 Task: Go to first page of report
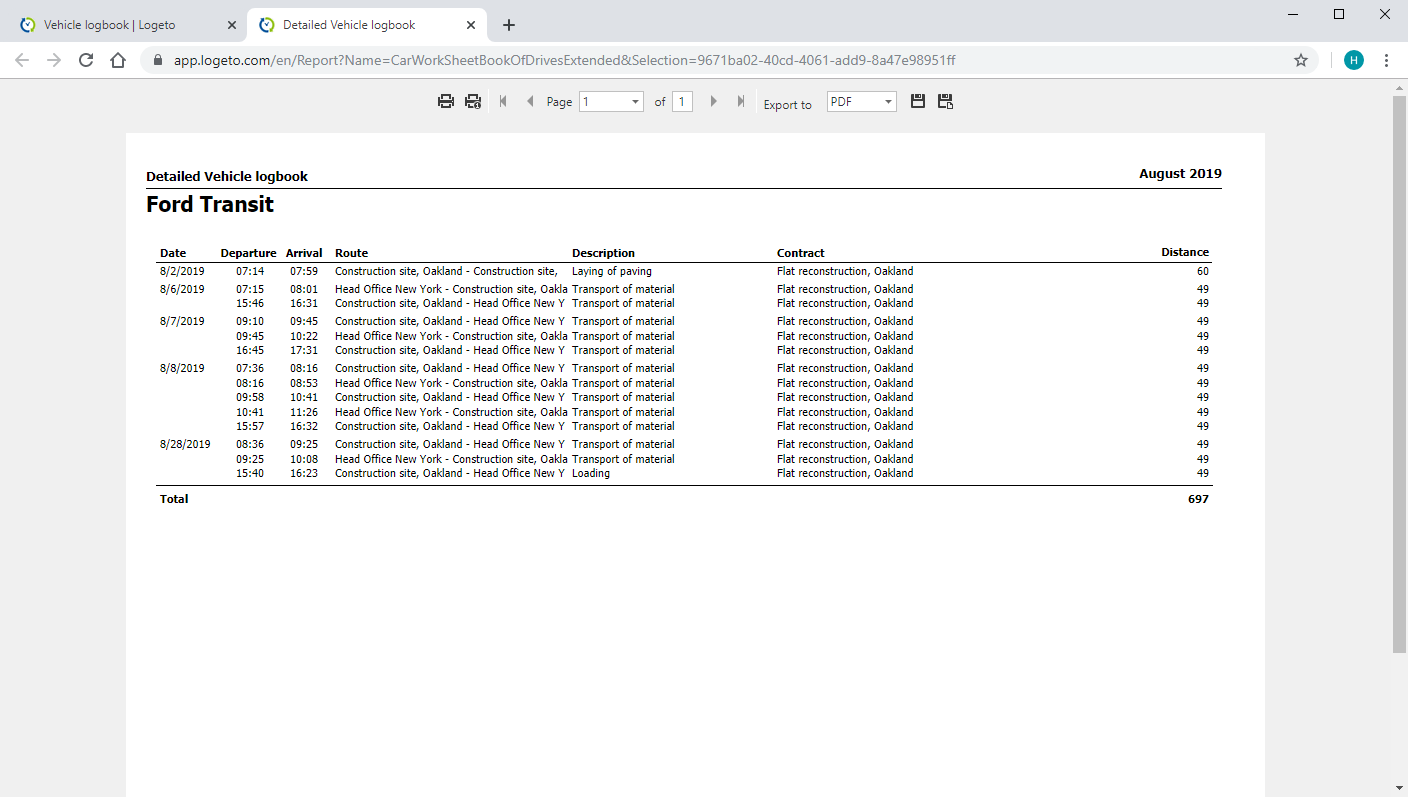tap(503, 101)
